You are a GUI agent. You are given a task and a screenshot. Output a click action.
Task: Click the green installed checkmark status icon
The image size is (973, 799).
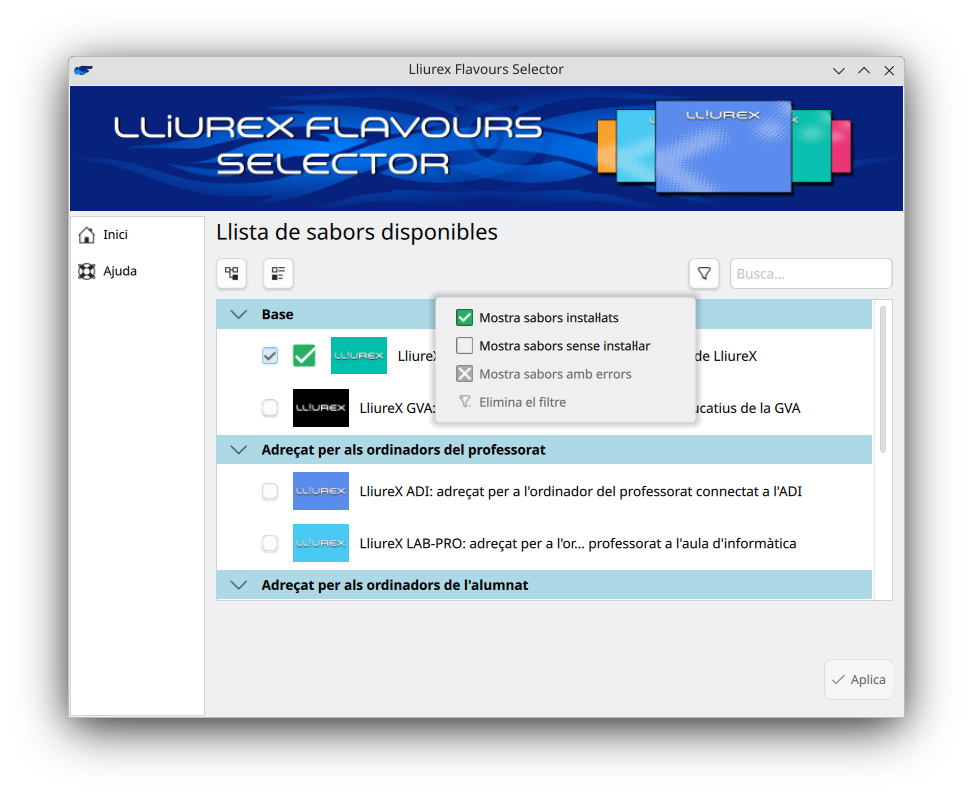[304, 356]
